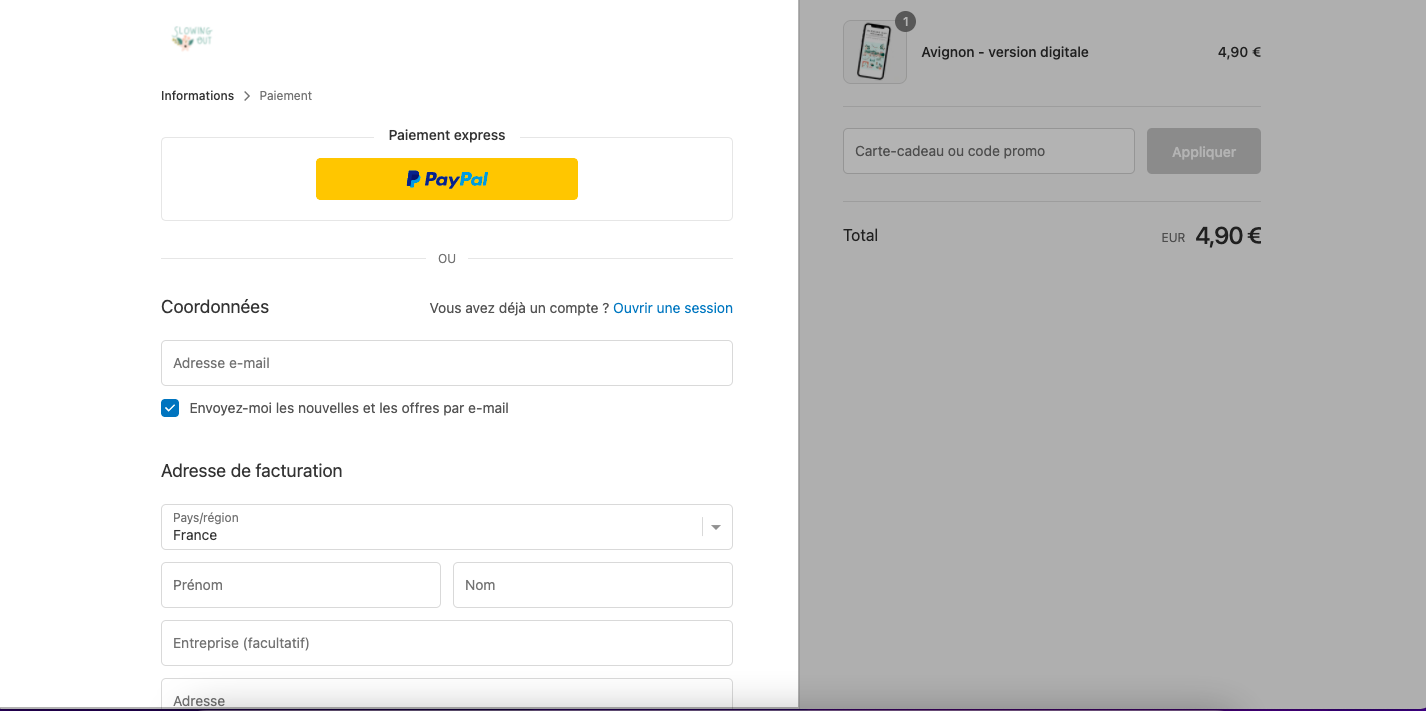Click into the Prénom field

(301, 585)
